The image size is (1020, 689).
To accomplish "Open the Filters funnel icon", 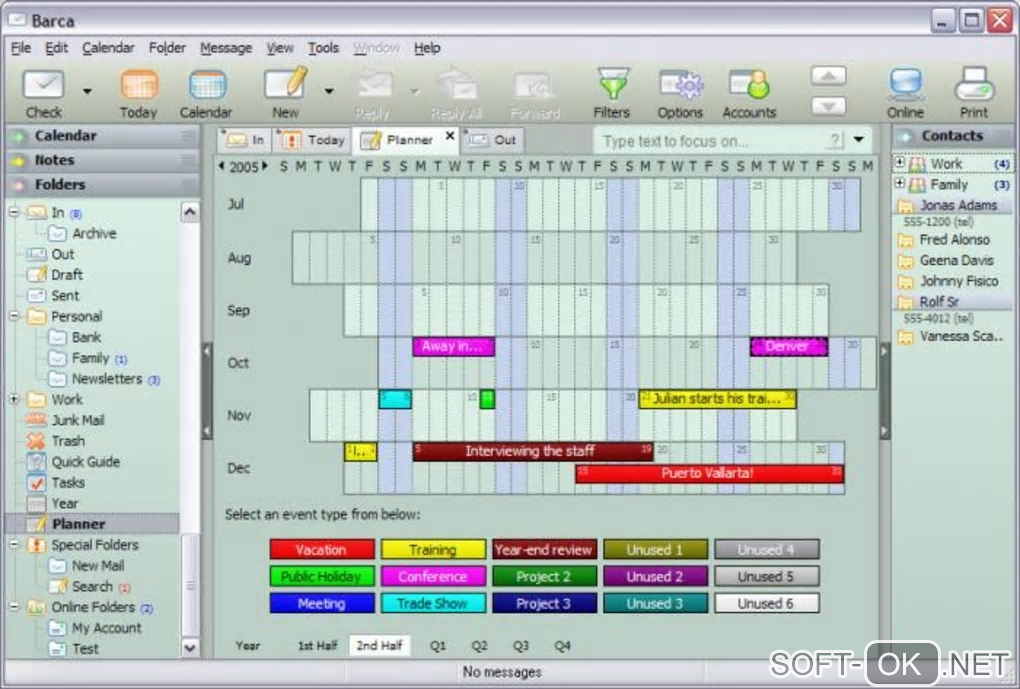I will (x=612, y=85).
